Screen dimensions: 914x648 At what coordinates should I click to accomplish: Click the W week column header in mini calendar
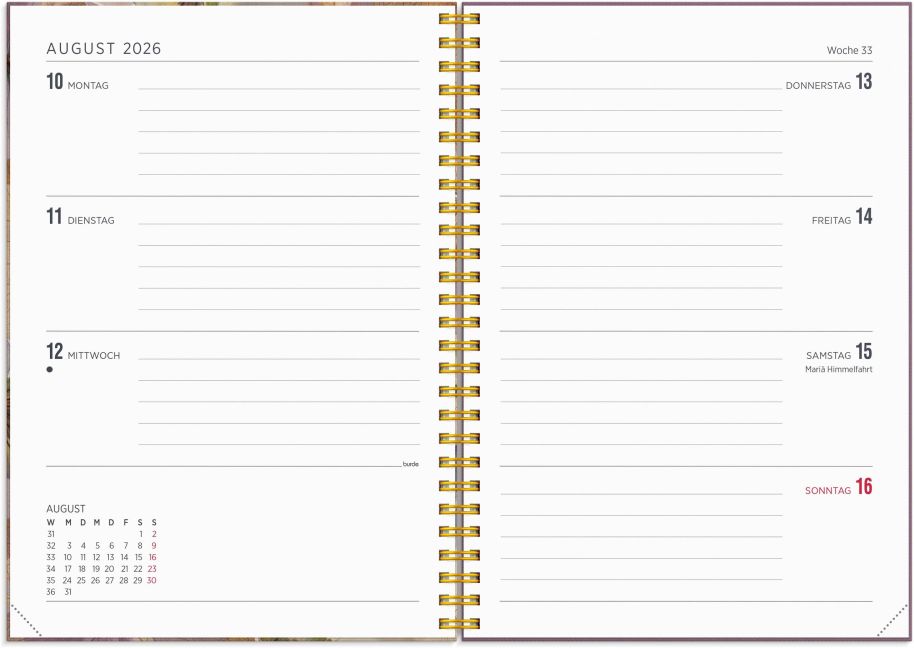coord(51,523)
